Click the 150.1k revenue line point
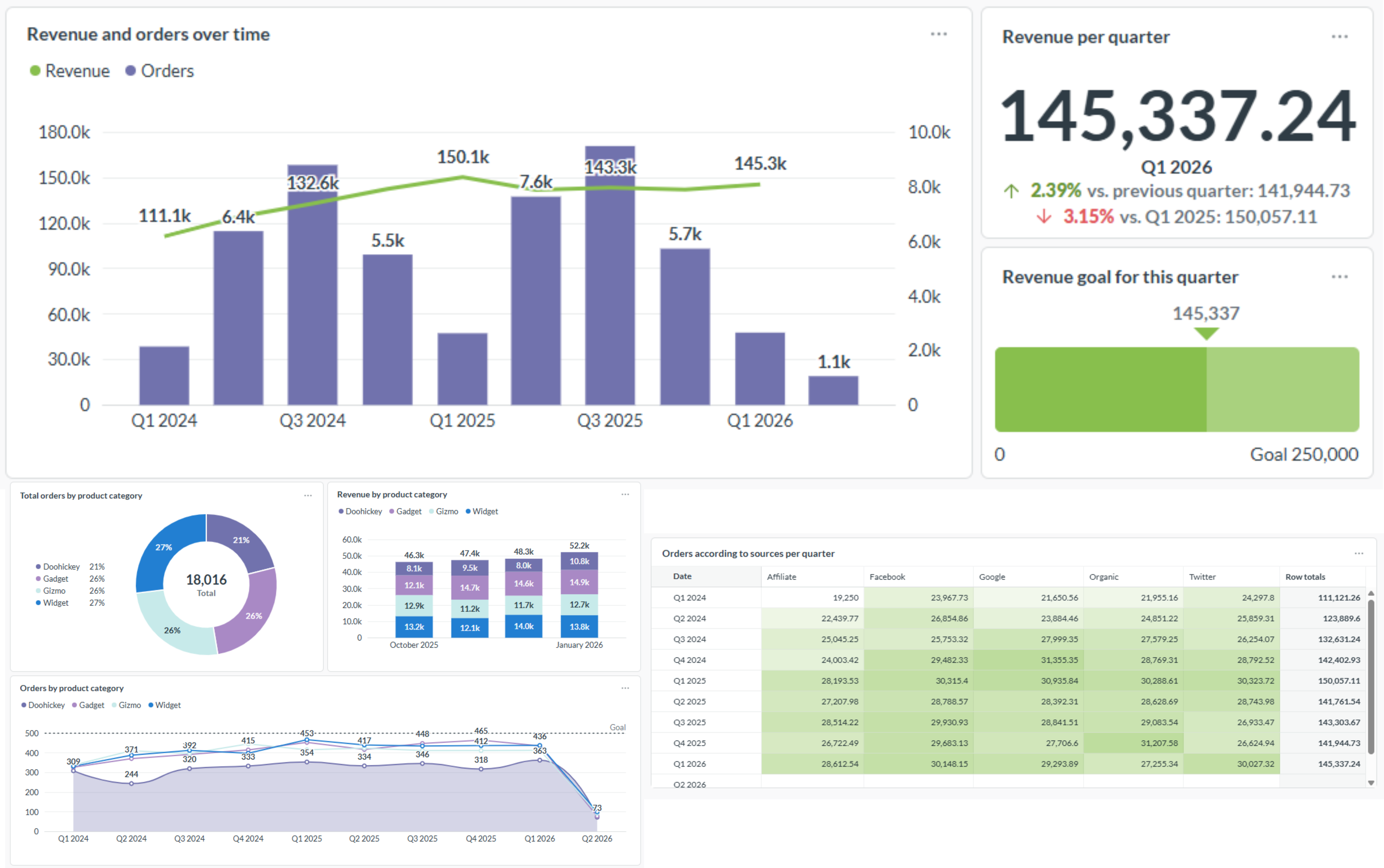Image resolution: width=1384 pixels, height=868 pixels. click(462, 177)
